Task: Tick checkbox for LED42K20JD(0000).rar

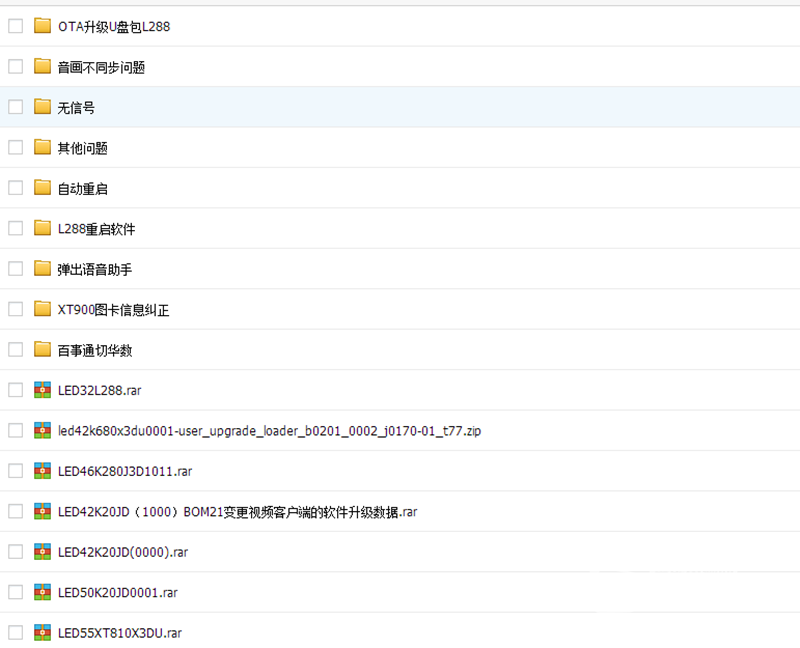Action: point(16,552)
